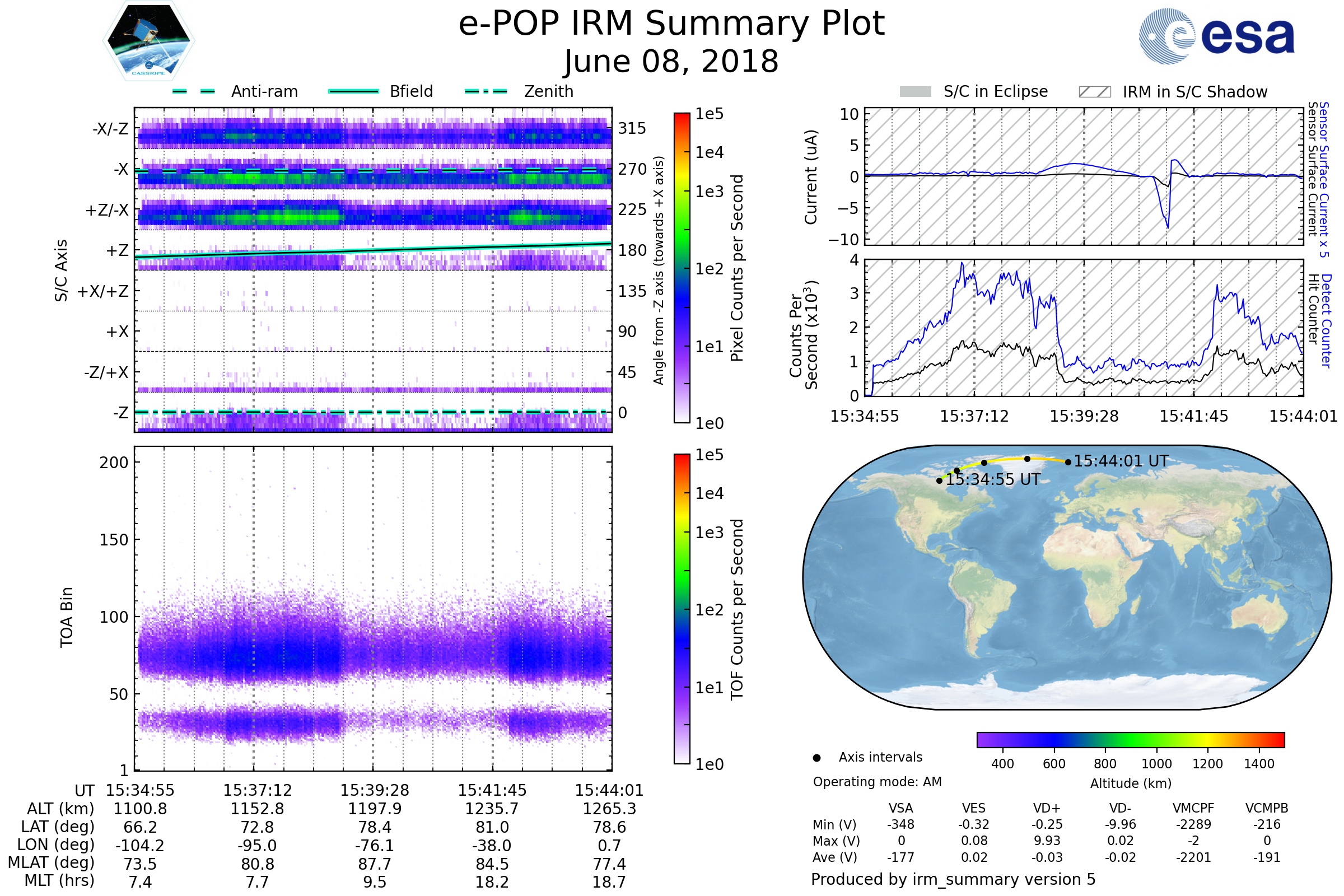
Task: Click the Bfield solid legend line
Action: click(354, 91)
